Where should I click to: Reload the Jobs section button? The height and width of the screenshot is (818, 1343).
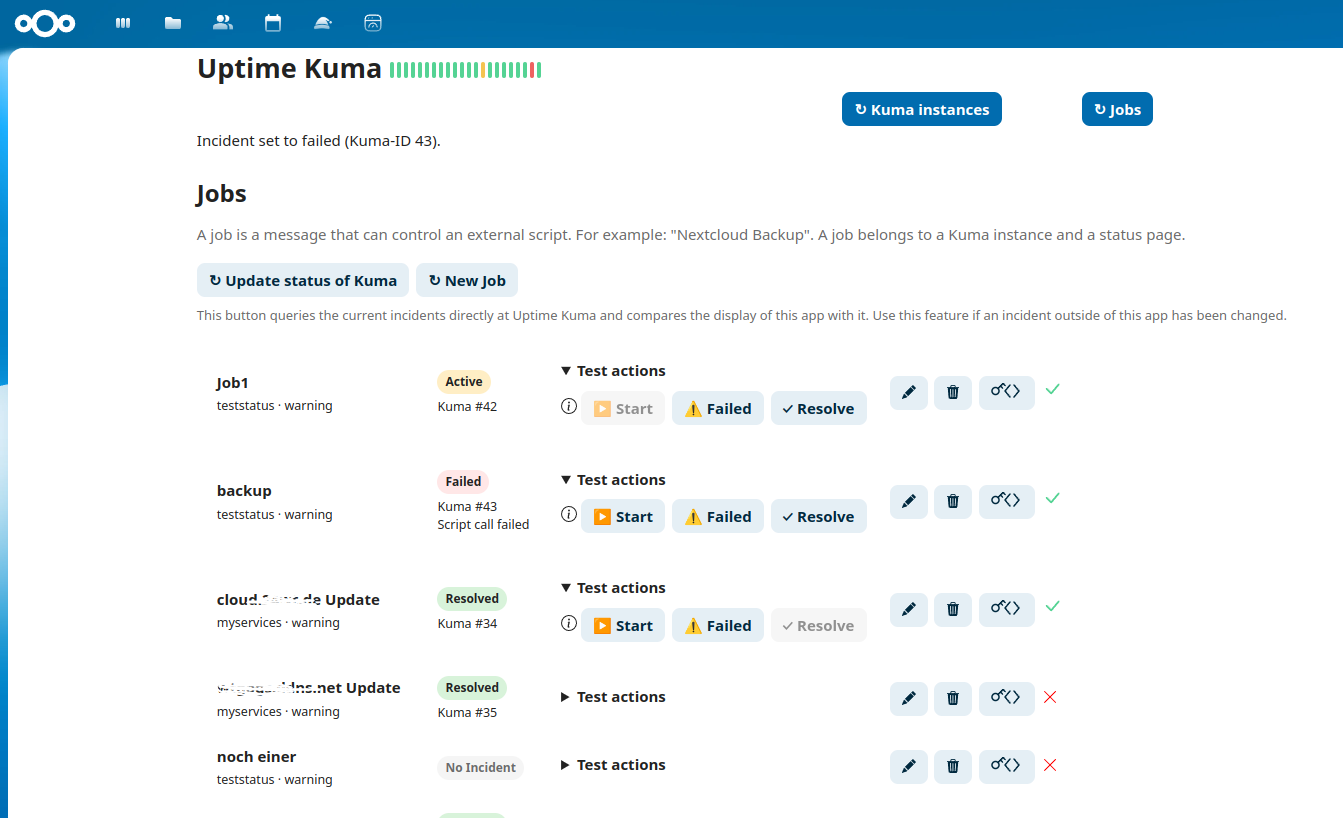[1117, 109]
